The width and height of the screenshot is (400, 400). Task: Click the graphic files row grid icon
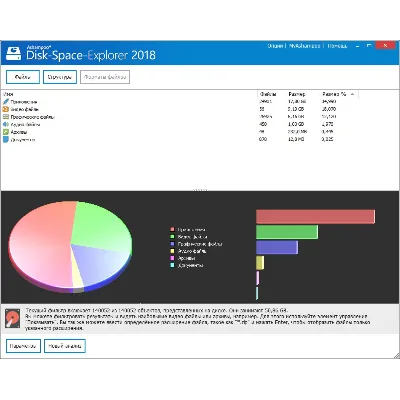pos(6,117)
